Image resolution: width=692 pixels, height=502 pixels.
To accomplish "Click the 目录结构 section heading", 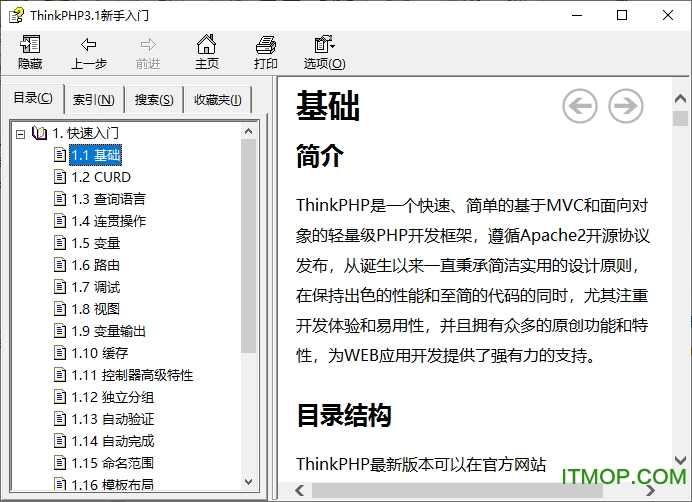I will click(x=344, y=415).
